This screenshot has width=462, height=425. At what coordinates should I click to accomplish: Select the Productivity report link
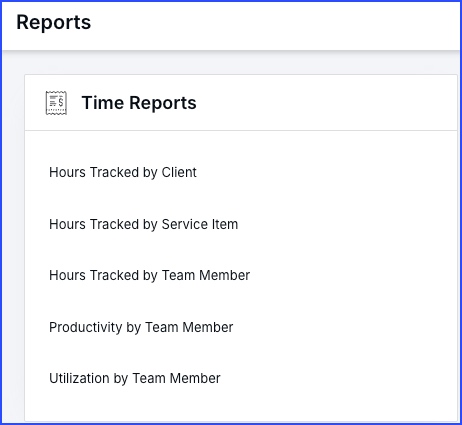tap(141, 327)
